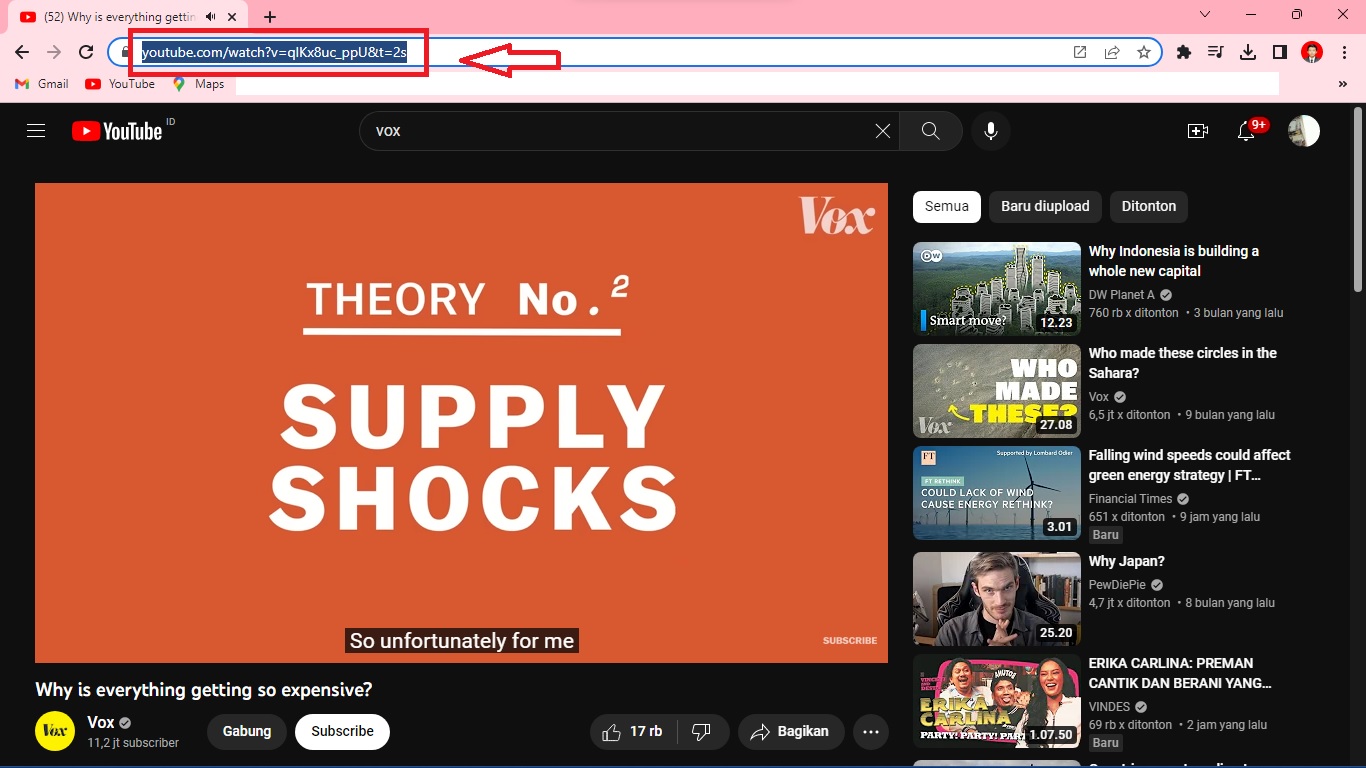This screenshot has width=1366, height=768.
Task: Like the video (17 rb)
Action: [632, 732]
